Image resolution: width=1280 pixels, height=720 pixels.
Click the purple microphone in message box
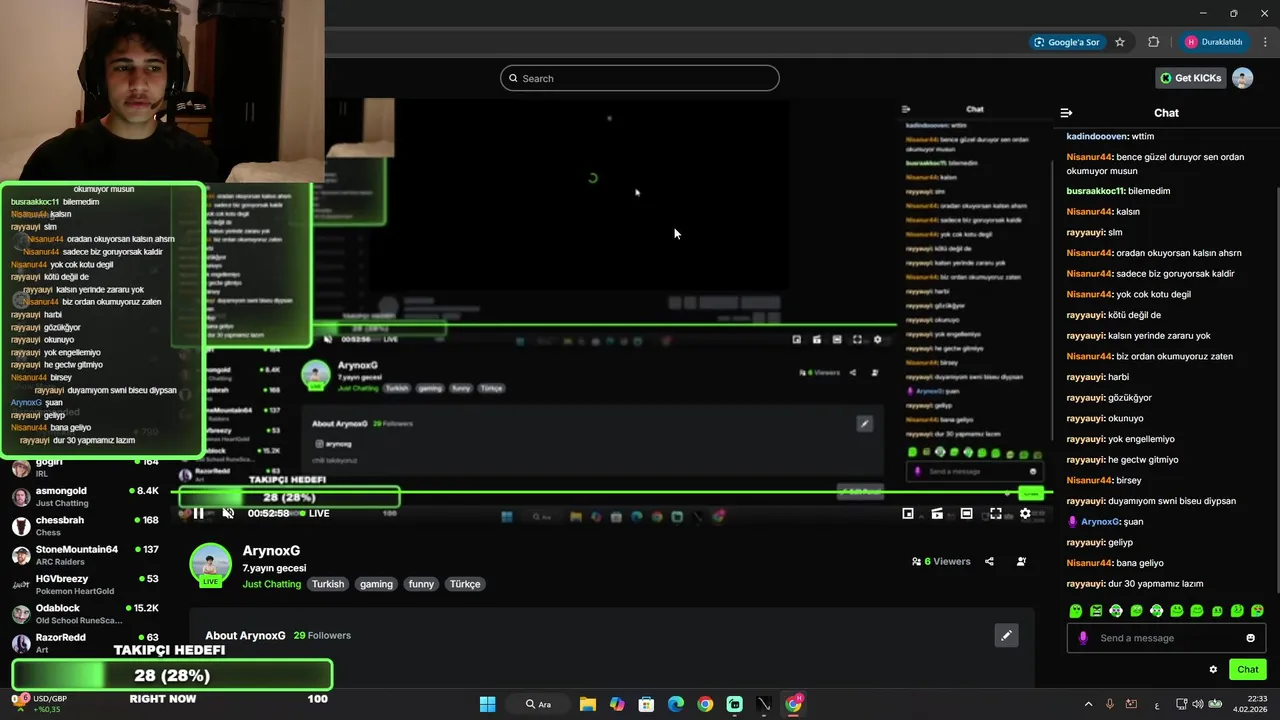click(1083, 638)
